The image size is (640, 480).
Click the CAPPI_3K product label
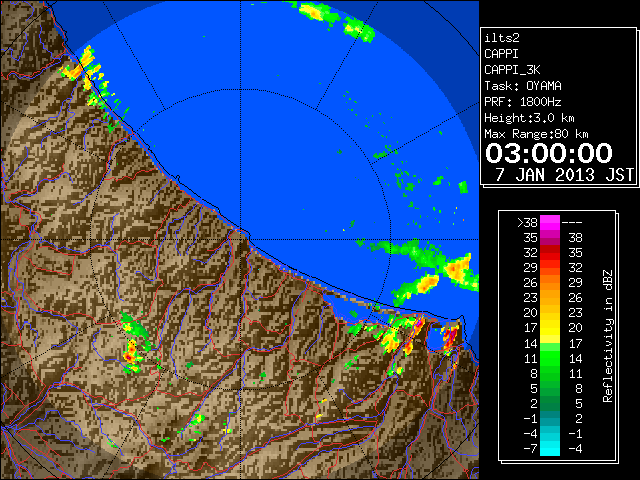click(512, 70)
